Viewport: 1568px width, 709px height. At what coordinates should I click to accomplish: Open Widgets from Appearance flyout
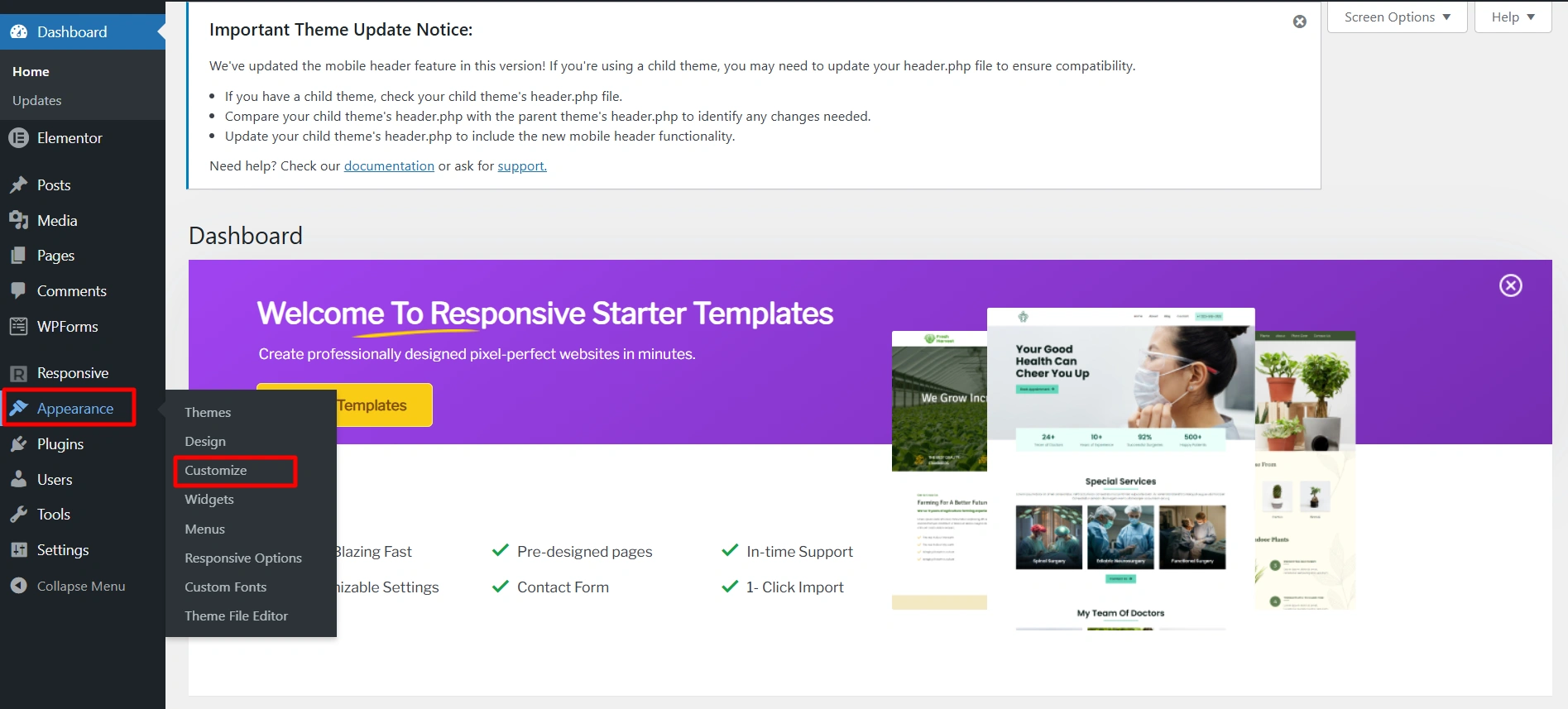point(209,500)
